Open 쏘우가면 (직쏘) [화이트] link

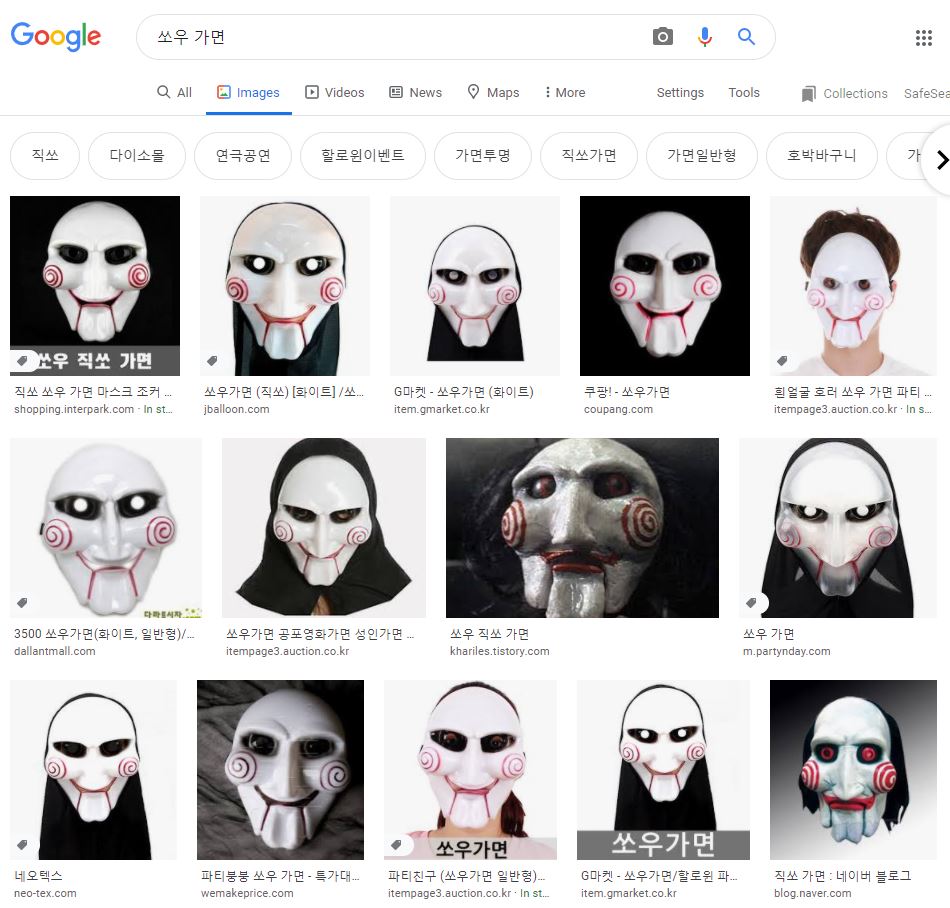(x=284, y=392)
